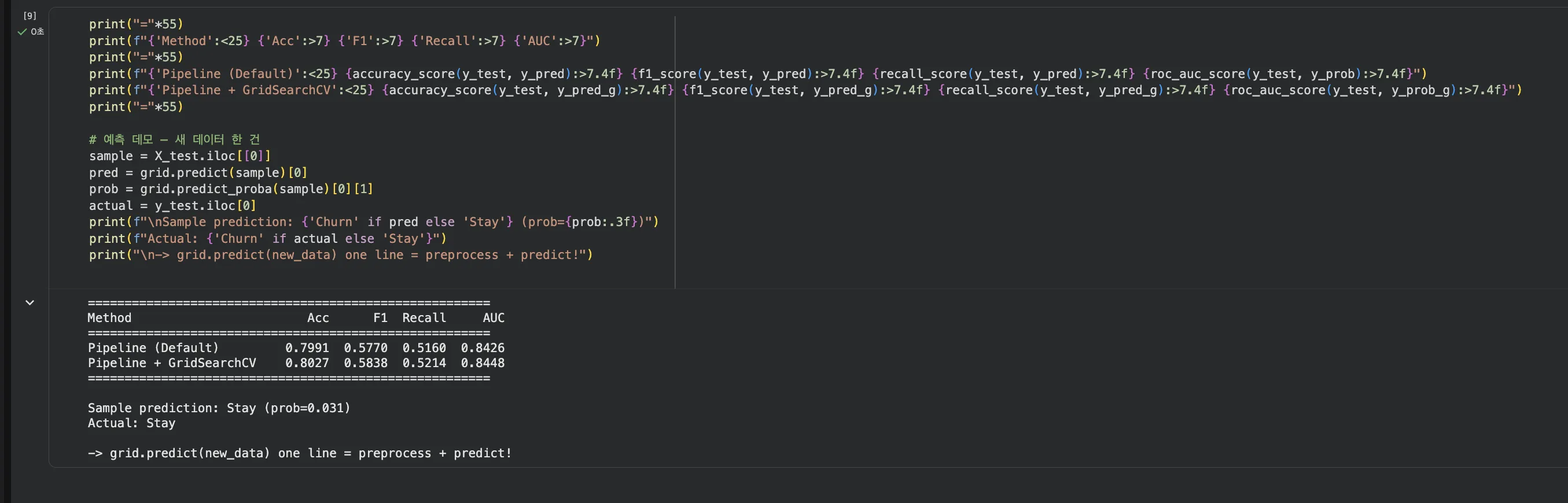Click the last print statement with 'one line'
Viewport: 1568px width, 503px height.
click(x=340, y=255)
